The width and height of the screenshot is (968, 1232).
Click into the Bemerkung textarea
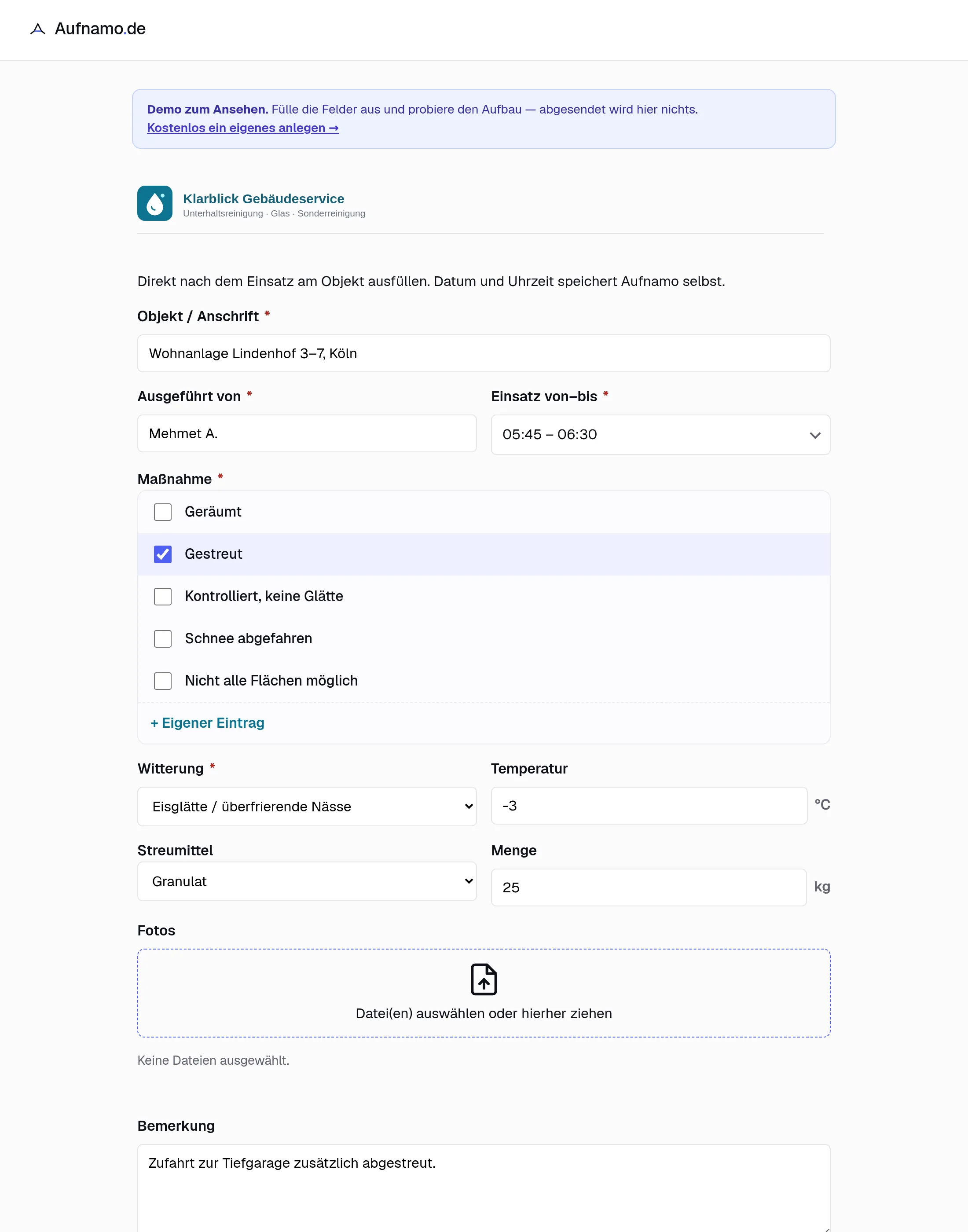click(484, 1188)
